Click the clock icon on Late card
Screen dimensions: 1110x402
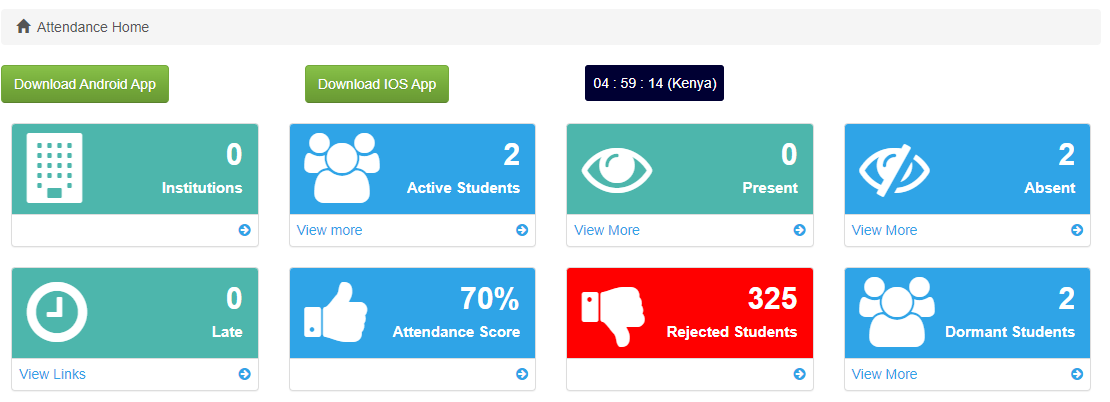pos(57,312)
